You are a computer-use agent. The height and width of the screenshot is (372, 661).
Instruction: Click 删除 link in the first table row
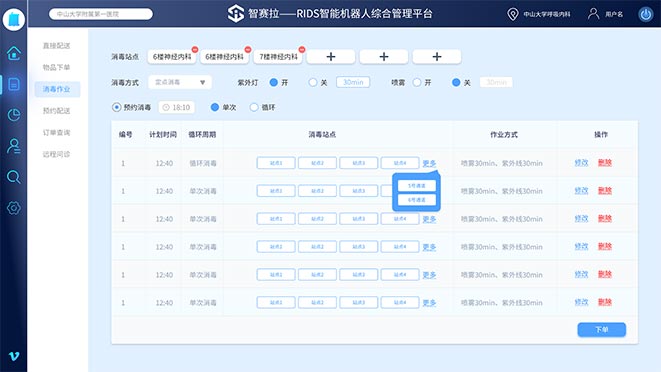pos(605,162)
